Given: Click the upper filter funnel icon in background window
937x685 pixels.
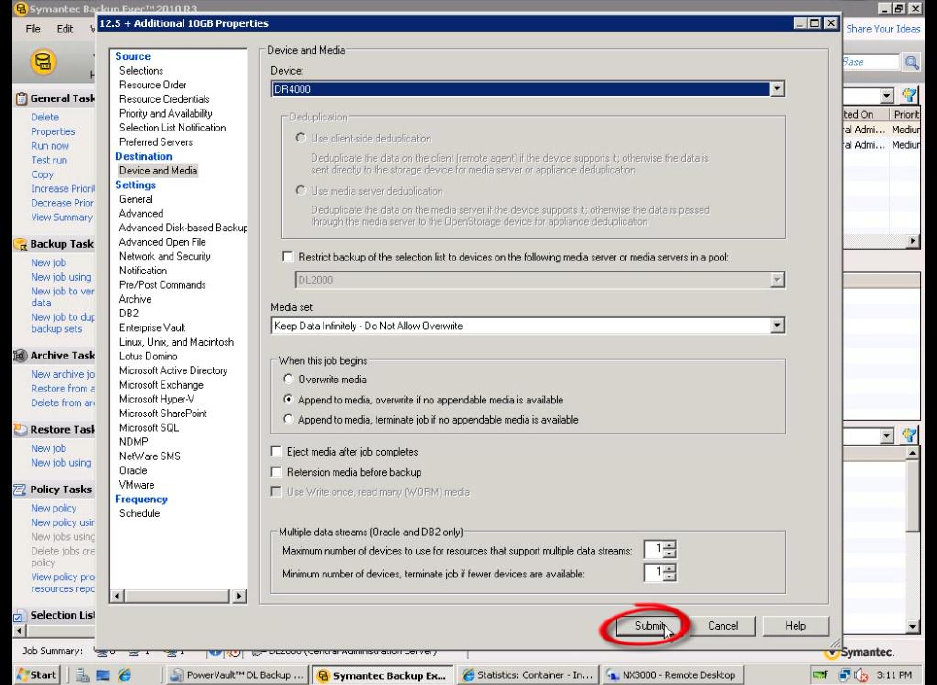Looking at the screenshot, I should (x=910, y=95).
